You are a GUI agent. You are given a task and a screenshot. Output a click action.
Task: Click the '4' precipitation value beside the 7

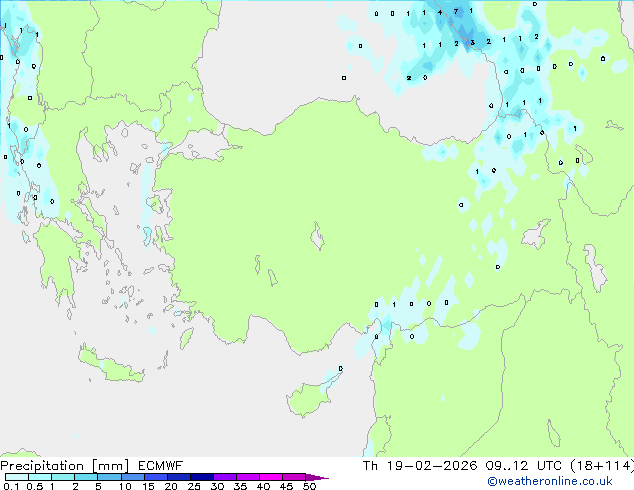(440, 13)
